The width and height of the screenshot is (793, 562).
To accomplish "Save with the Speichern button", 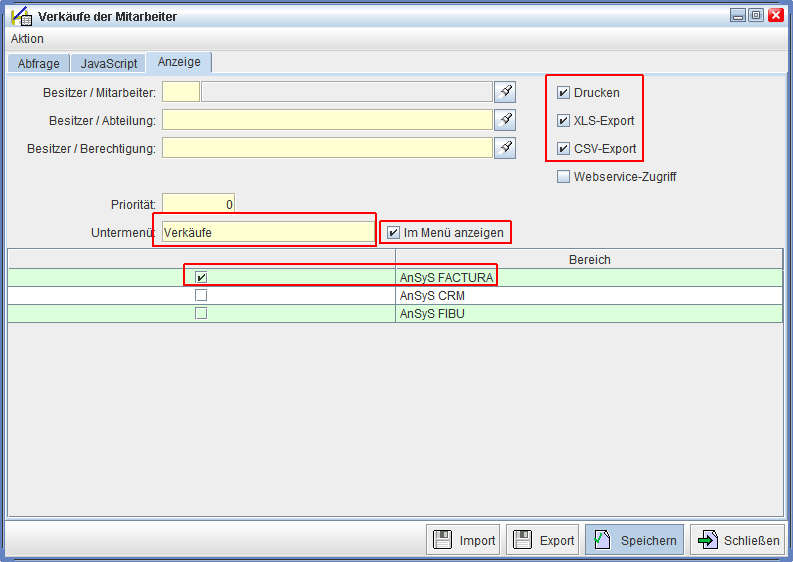I will click(634, 540).
